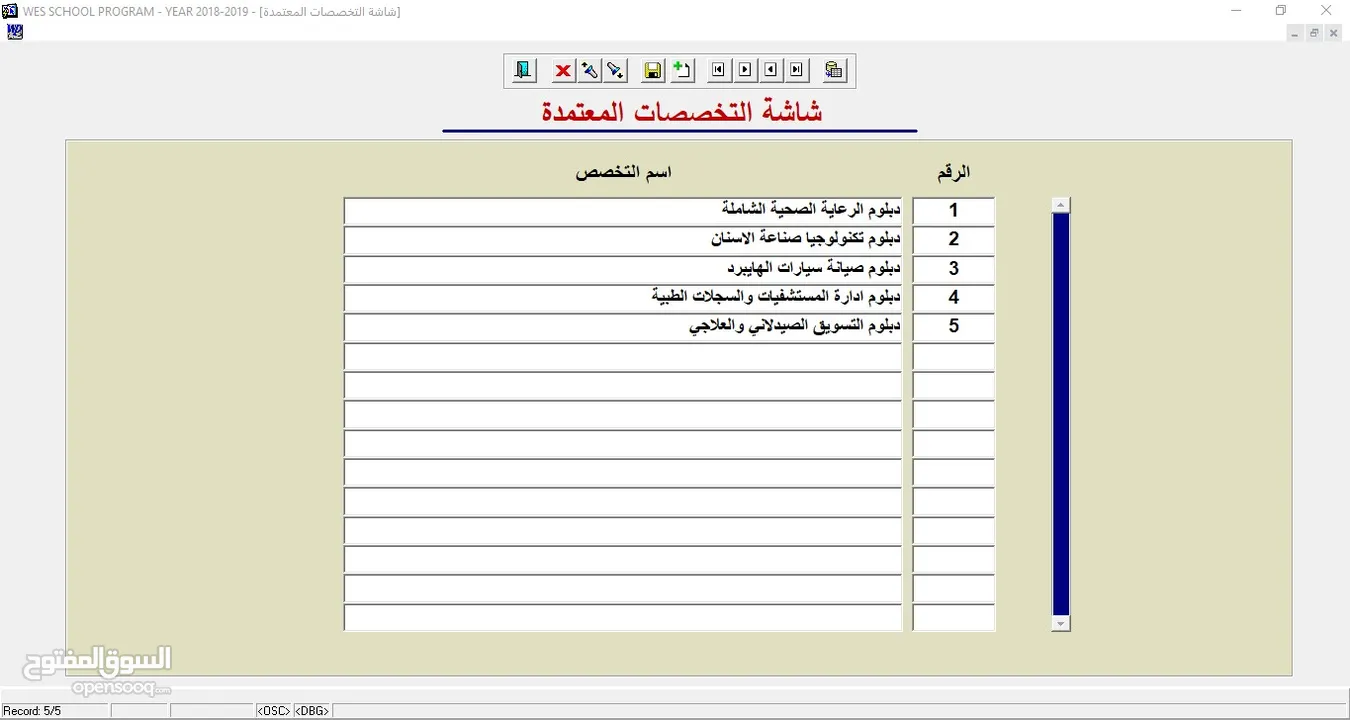1350x720 pixels.
Task: Click field دبلوم ادارة المستشفيات والسجلات الطبية
Action: pos(623,298)
